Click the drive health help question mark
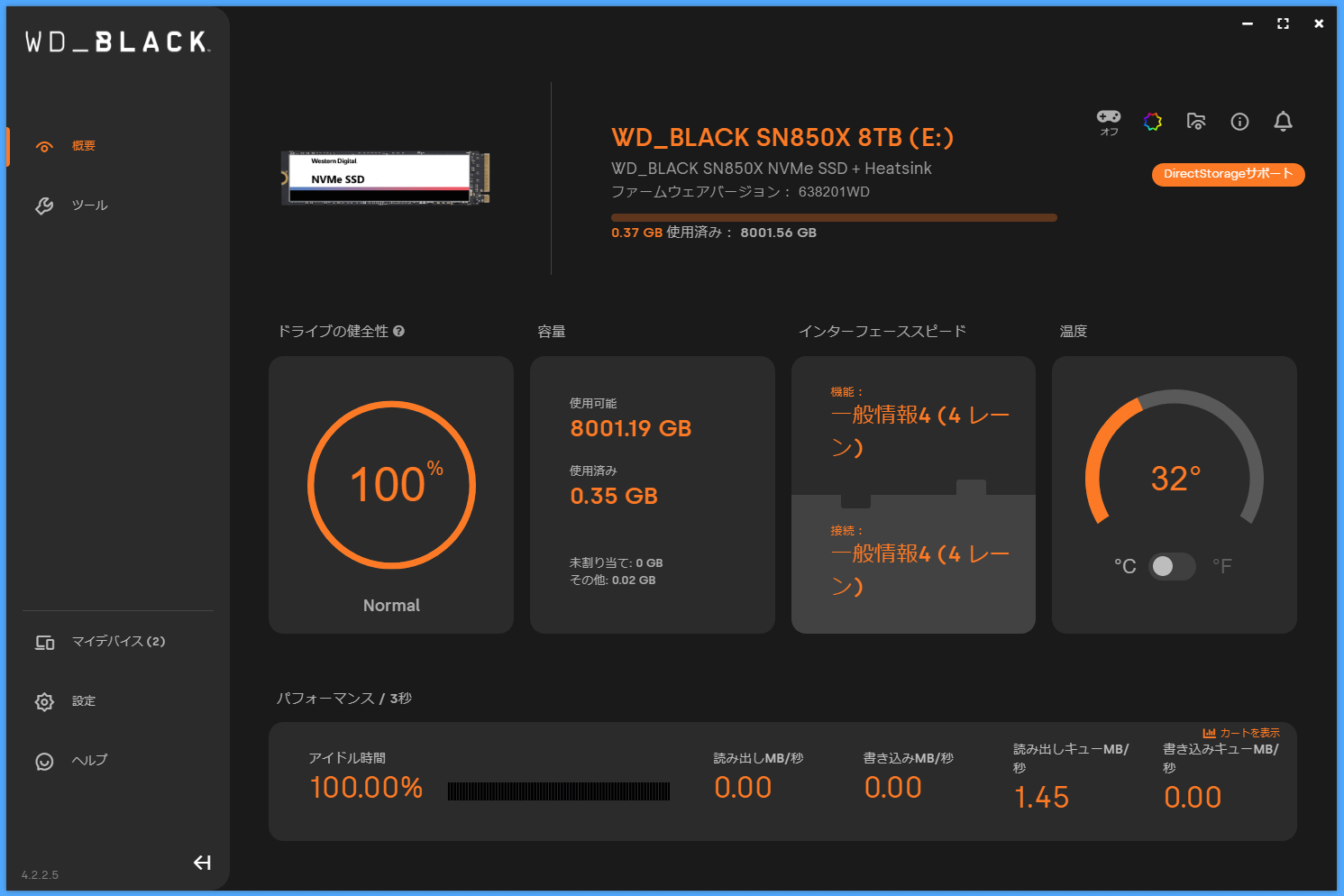 [x=398, y=331]
